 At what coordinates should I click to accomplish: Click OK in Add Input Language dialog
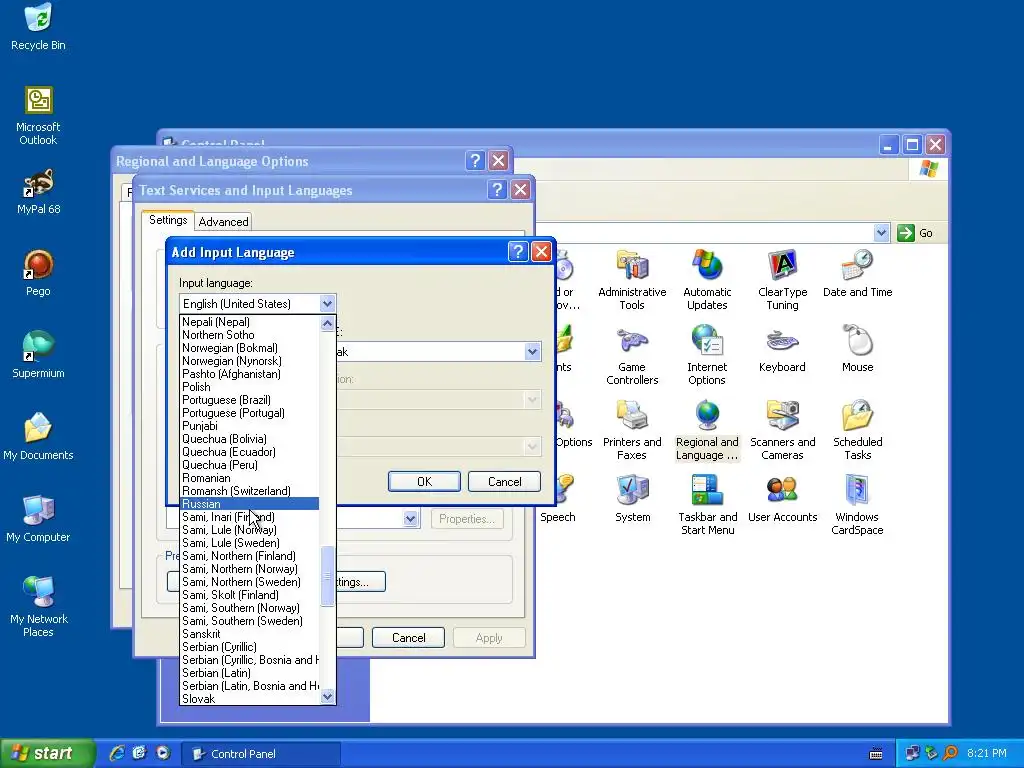tap(424, 481)
